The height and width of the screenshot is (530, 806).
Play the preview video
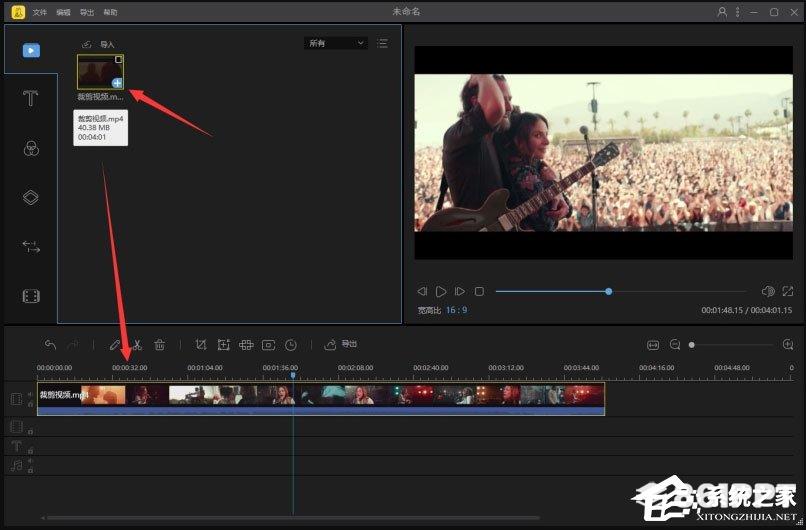point(441,291)
